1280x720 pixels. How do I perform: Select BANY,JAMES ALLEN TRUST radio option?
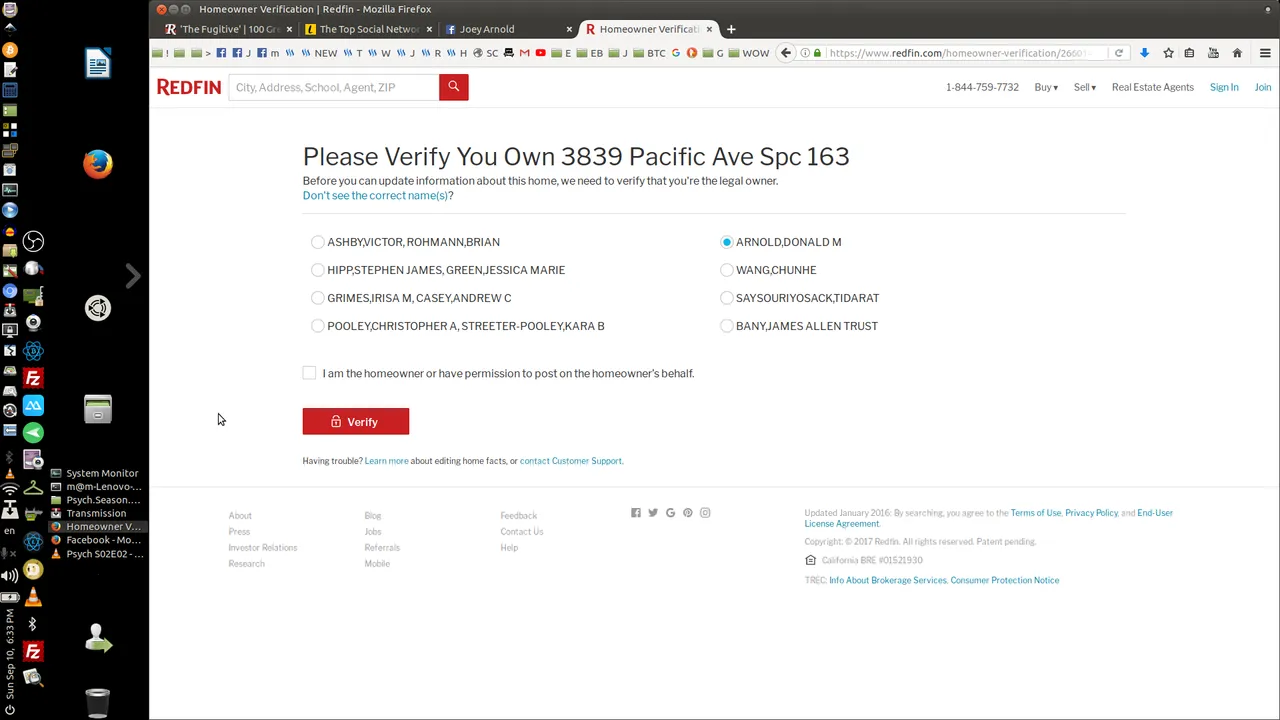(727, 326)
